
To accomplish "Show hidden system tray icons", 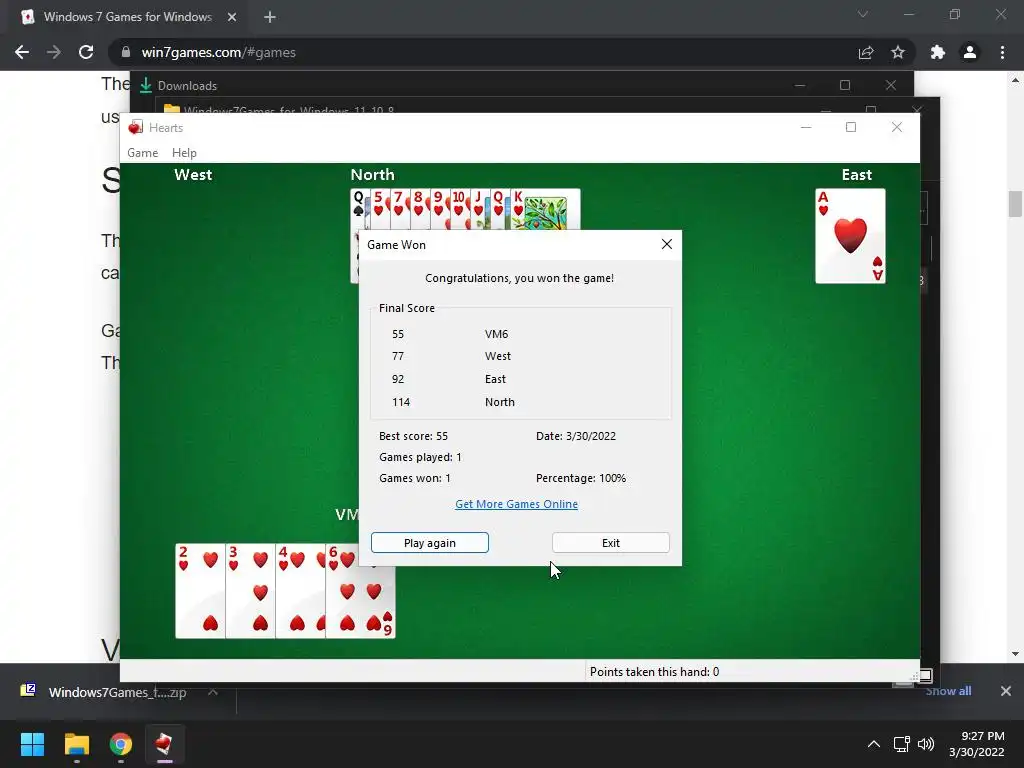I will click(874, 744).
